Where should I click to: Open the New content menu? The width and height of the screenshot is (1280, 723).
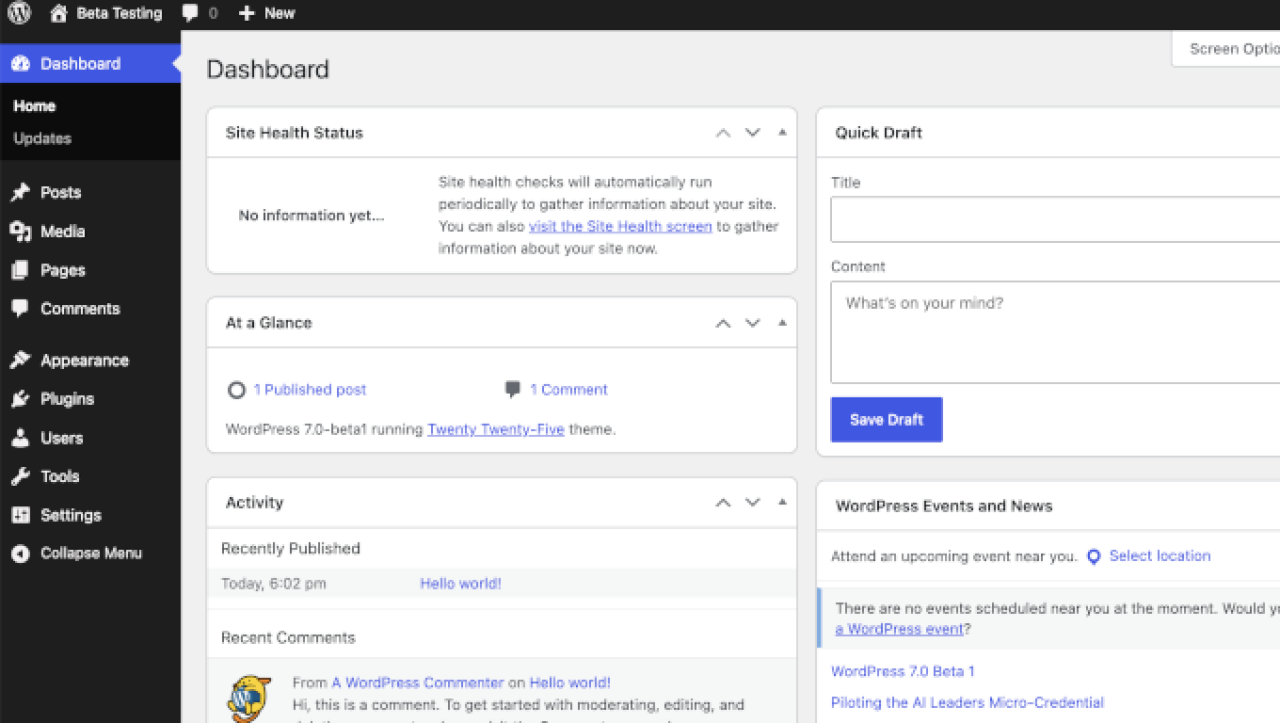point(267,13)
